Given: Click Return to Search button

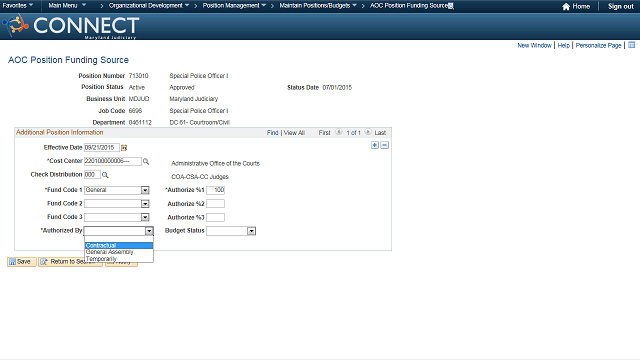Looking at the screenshot, I should pos(70,262).
